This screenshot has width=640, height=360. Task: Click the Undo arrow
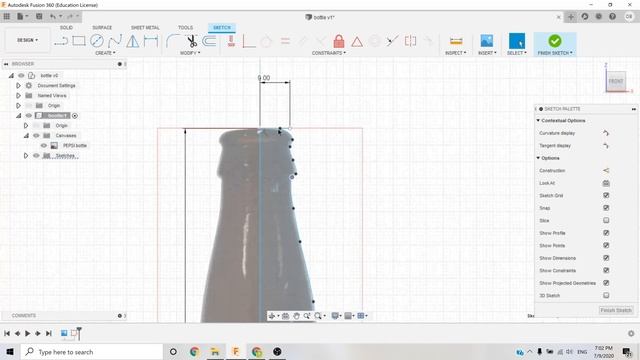click(53, 16)
